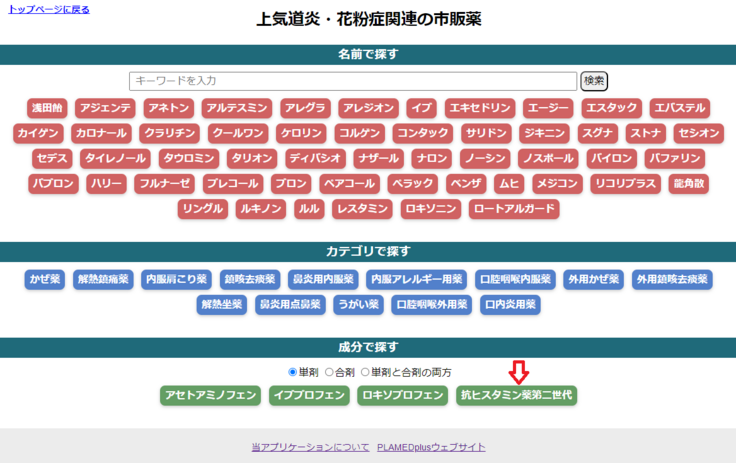736x463 pixels.
Task: Visit the PLAMEDplusウェブサイト link
Action: [431, 447]
